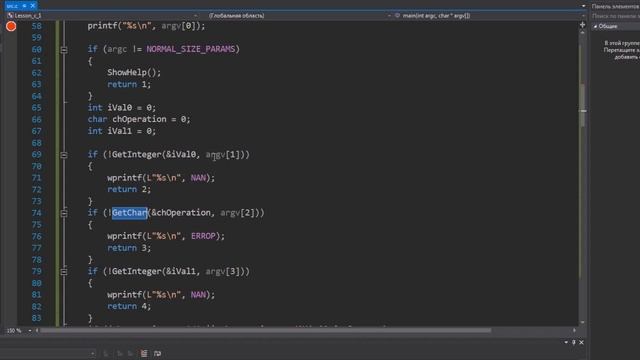Viewport: 640px width, 360px height.
Task: Collapse the GetInteger iVal1 block at line 79
Action: tap(64, 271)
